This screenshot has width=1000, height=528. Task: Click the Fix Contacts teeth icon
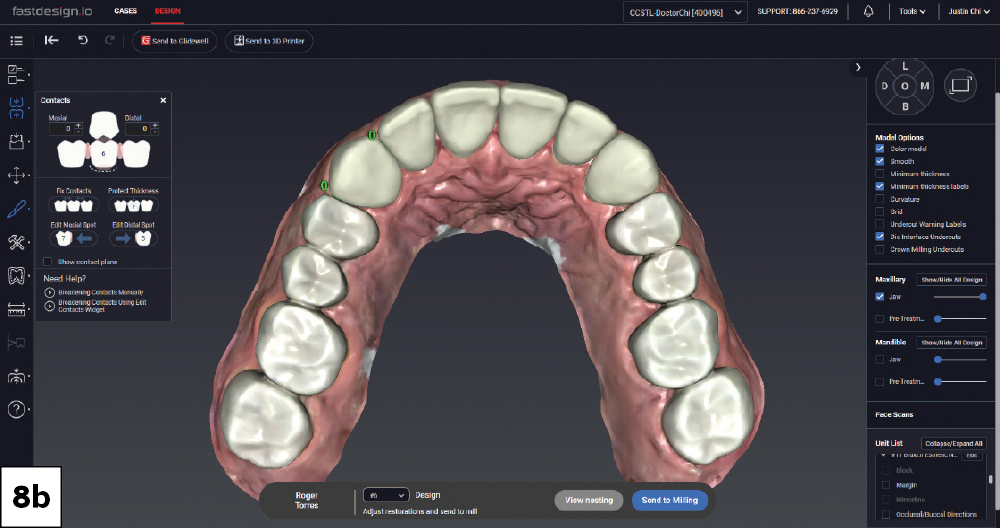click(x=73, y=205)
